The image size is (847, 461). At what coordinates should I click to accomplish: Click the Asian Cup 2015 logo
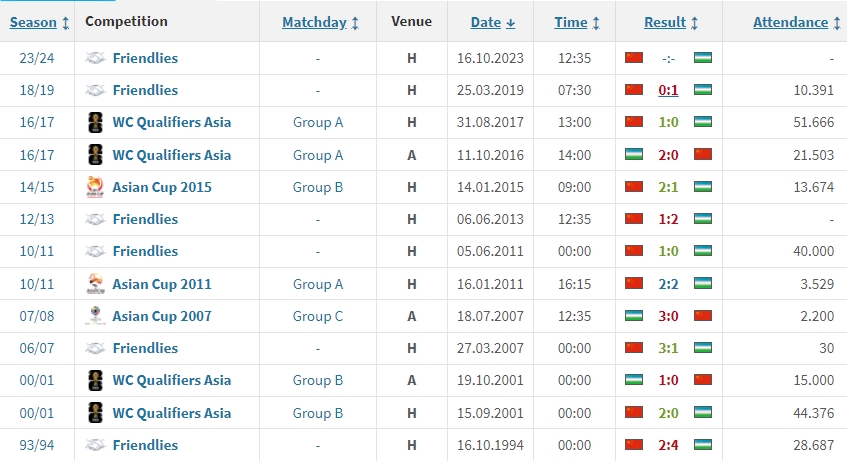(95, 187)
